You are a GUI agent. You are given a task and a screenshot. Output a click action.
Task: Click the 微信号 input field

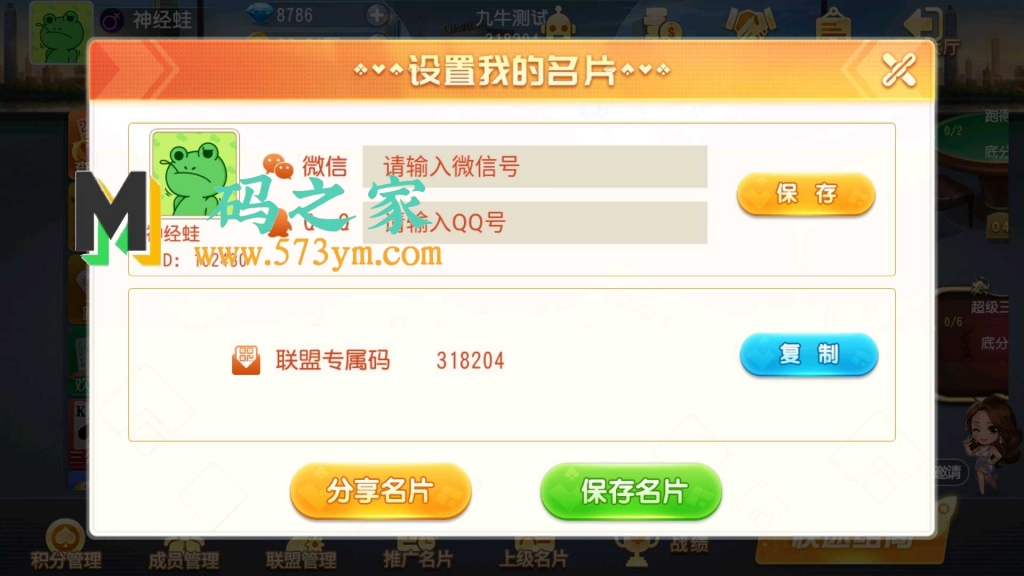535,167
